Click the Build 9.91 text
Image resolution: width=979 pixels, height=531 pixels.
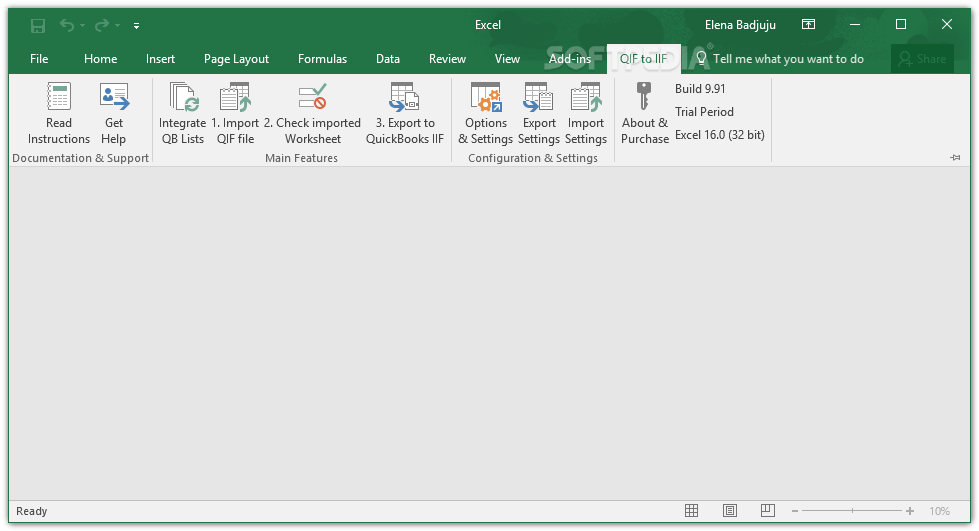pos(700,89)
